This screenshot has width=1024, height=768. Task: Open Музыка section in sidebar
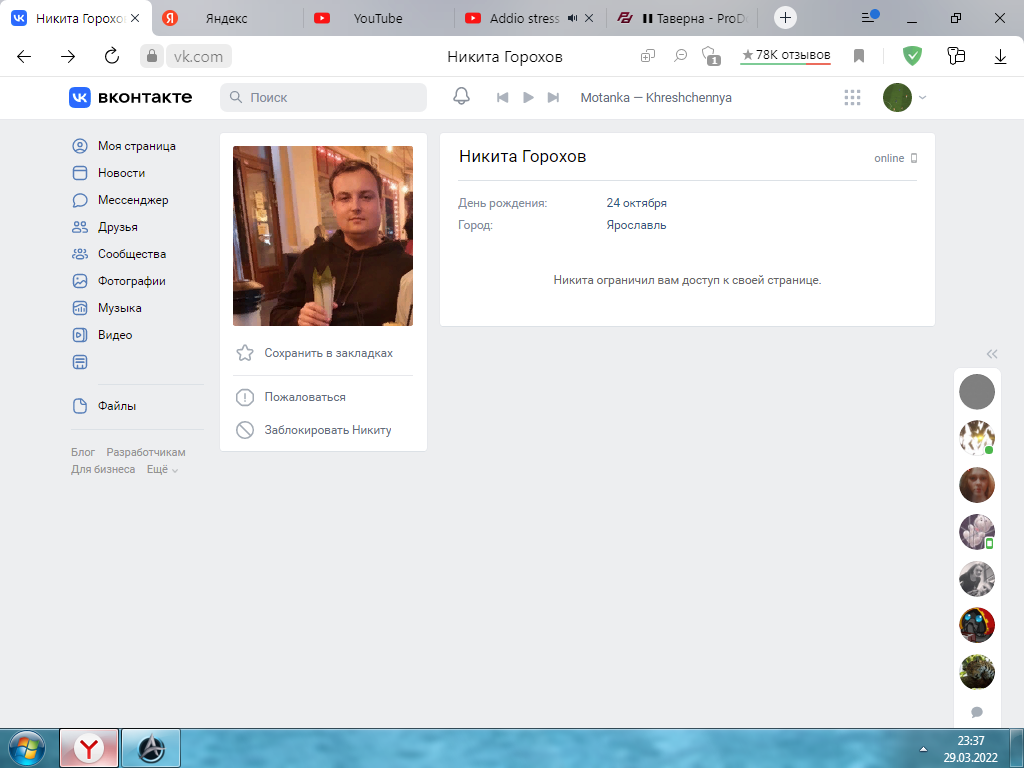pos(119,308)
